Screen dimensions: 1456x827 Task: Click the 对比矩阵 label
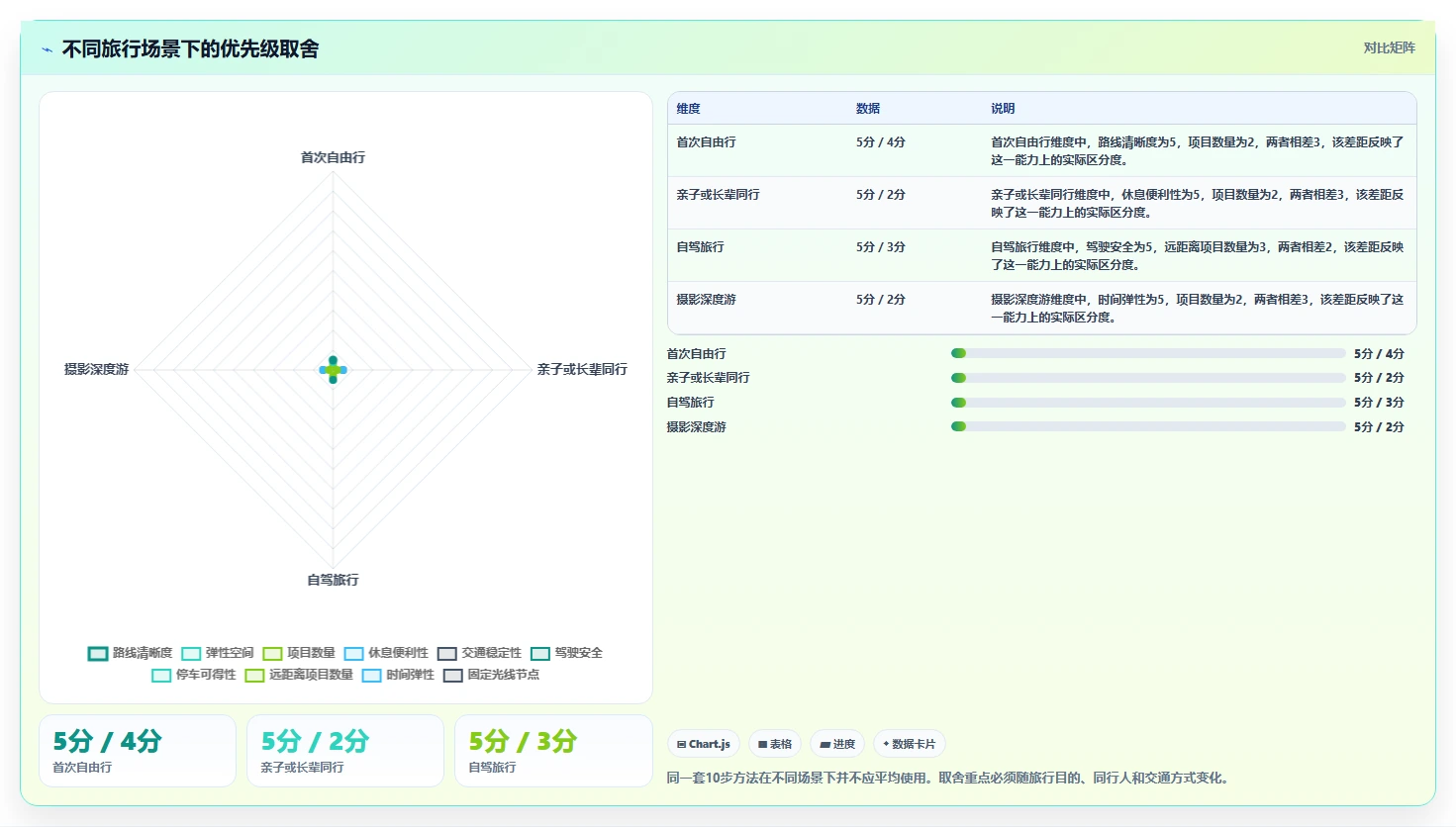pos(1389,47)
